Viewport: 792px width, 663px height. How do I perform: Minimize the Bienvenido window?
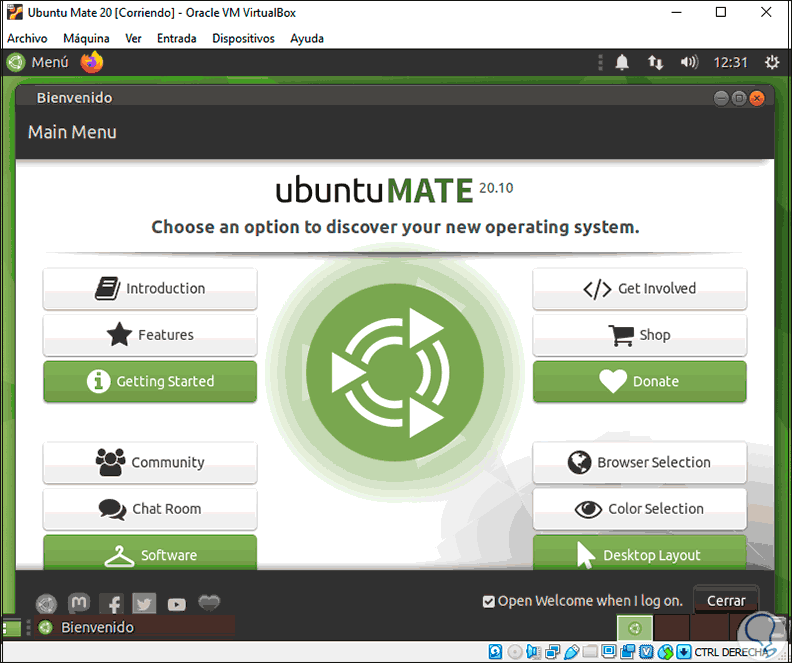[x=721, y=98]
